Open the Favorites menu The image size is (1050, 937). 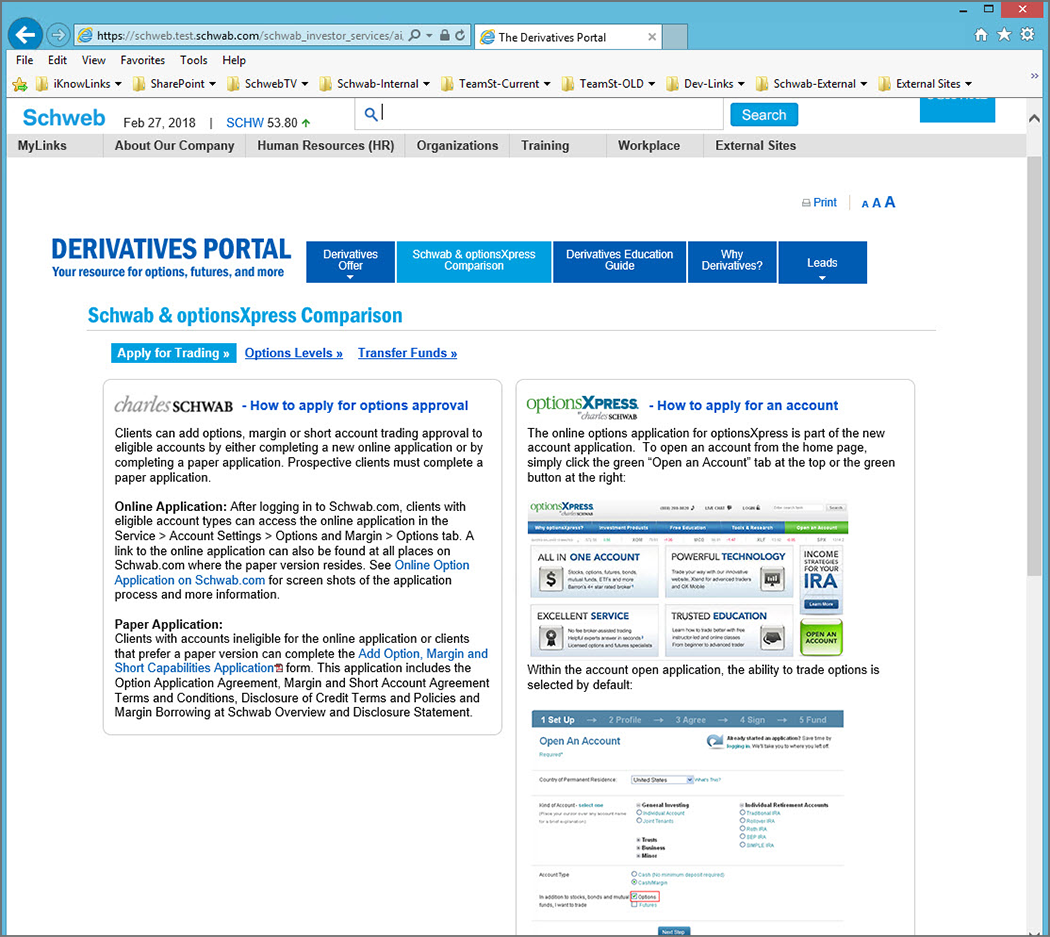(143, 60)
